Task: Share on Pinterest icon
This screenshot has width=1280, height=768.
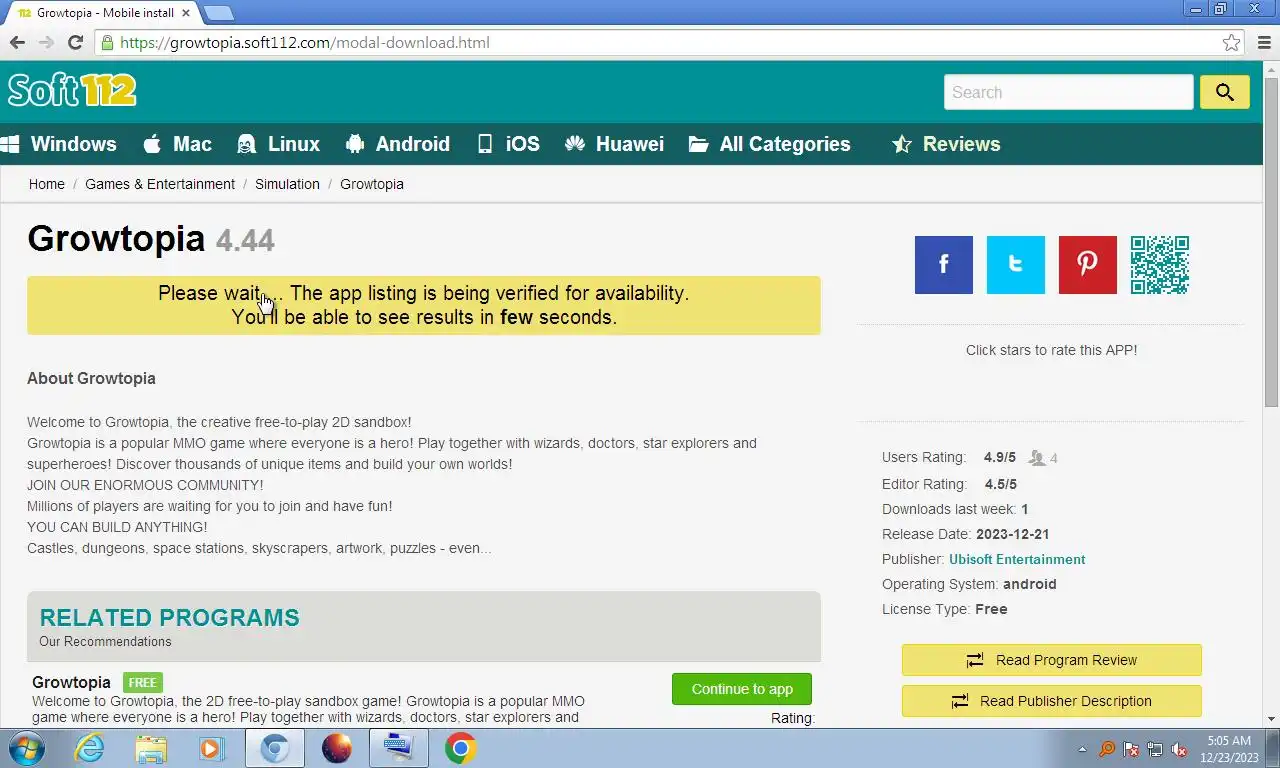Action: pyautogui.click(x=1087, y=265)
